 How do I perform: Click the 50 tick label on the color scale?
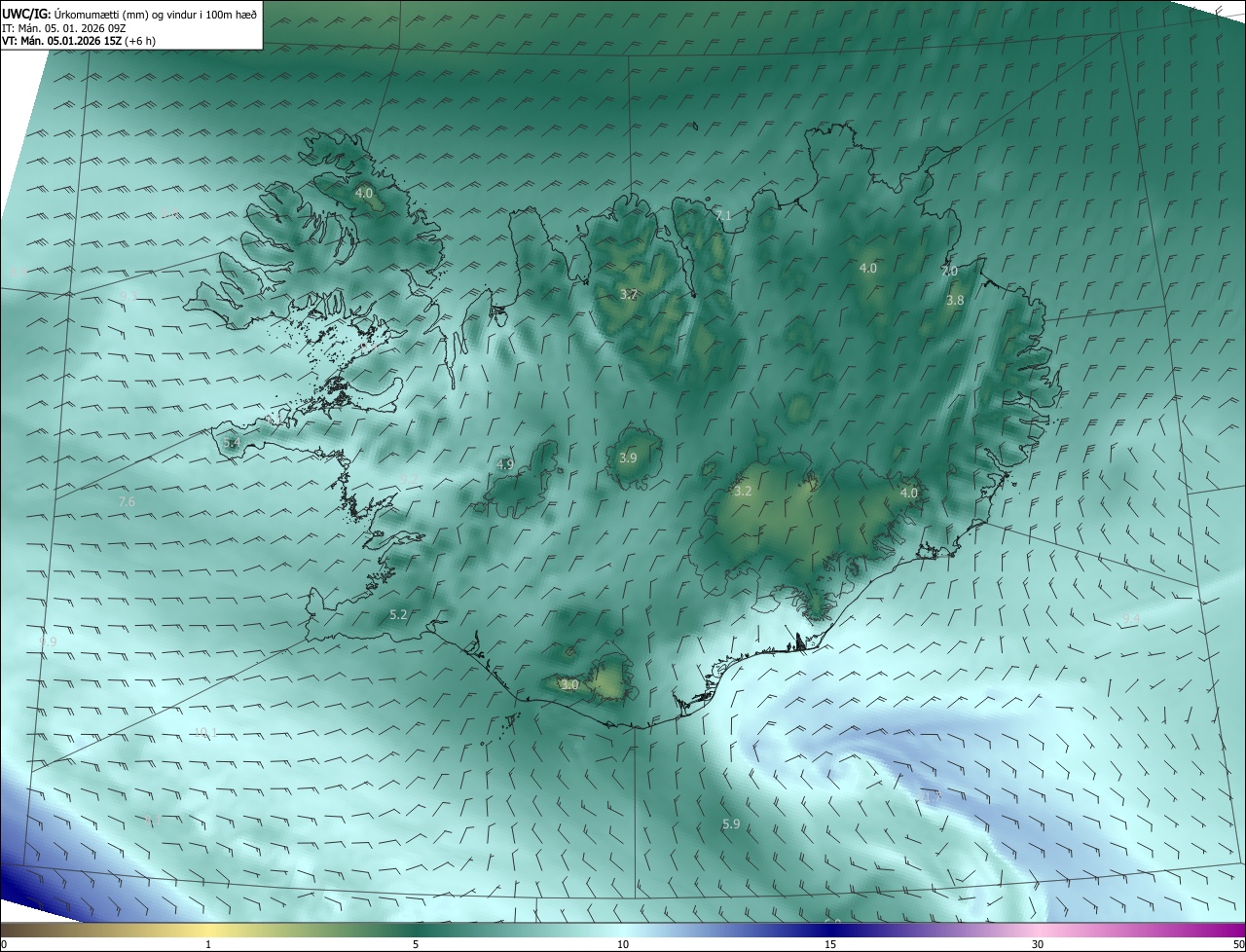click(x=1238, y=944)
